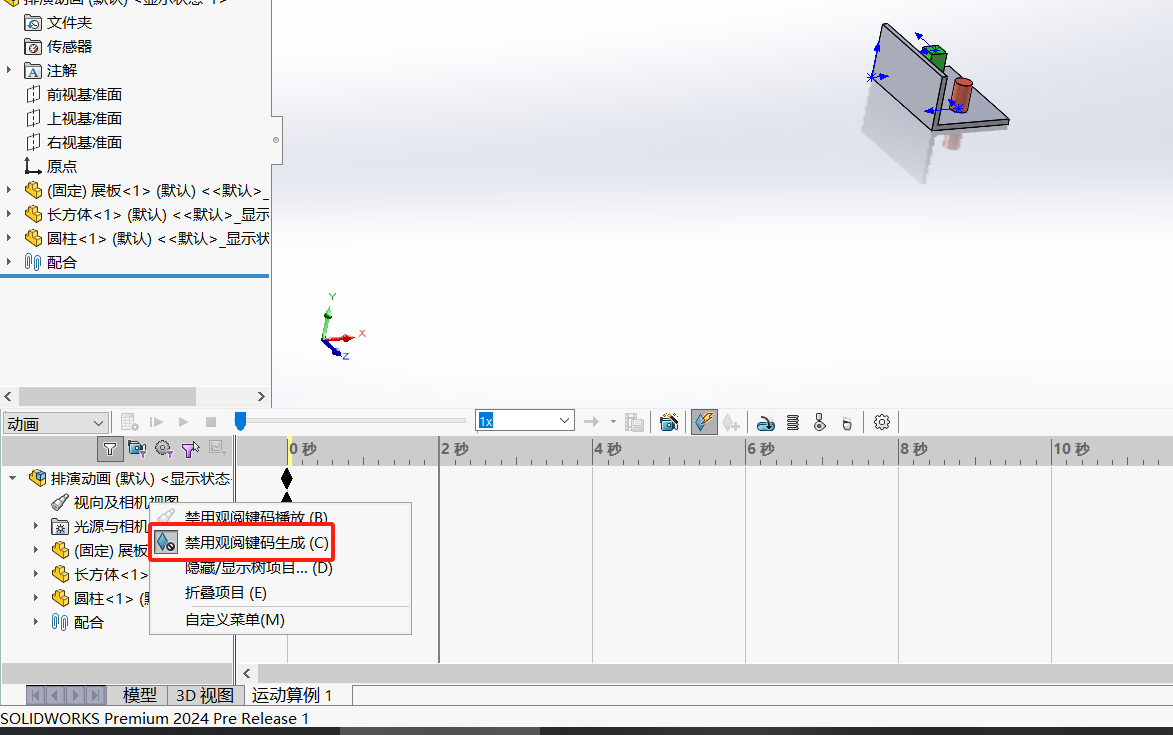The width and height of the screenshot is (1173, 735).
Task: Click the last-tab navigation arrow
Action: (95, 695)
